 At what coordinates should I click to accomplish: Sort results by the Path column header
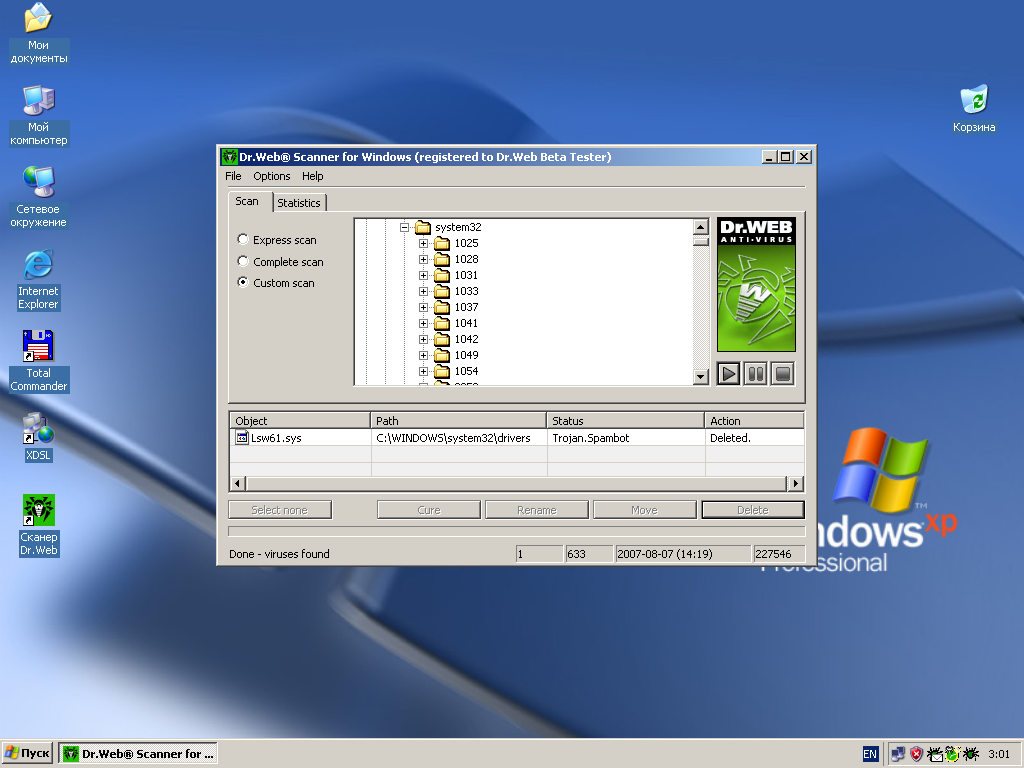[x=458, y=421]
